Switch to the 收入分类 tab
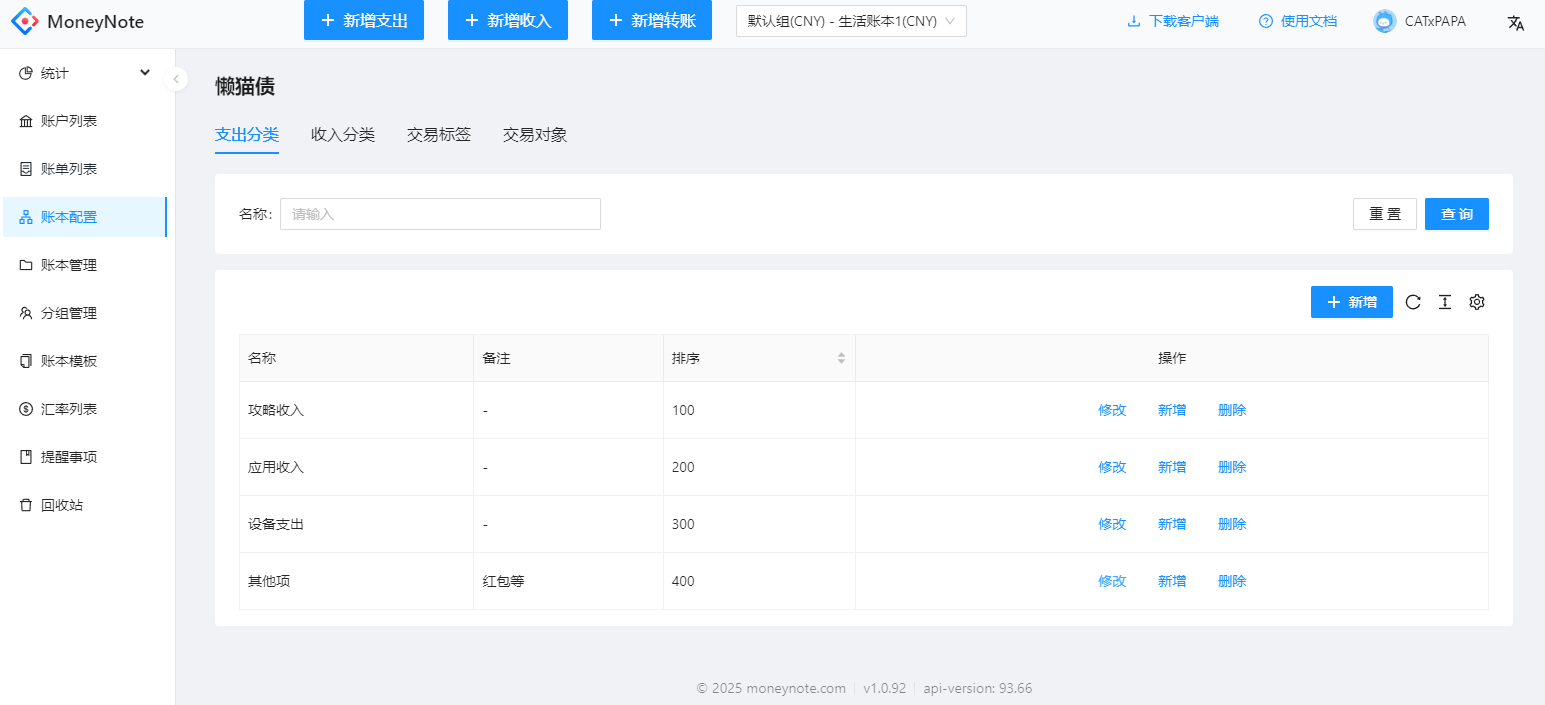This screenshot has width=1545, height=705. (x=343, y=135)
